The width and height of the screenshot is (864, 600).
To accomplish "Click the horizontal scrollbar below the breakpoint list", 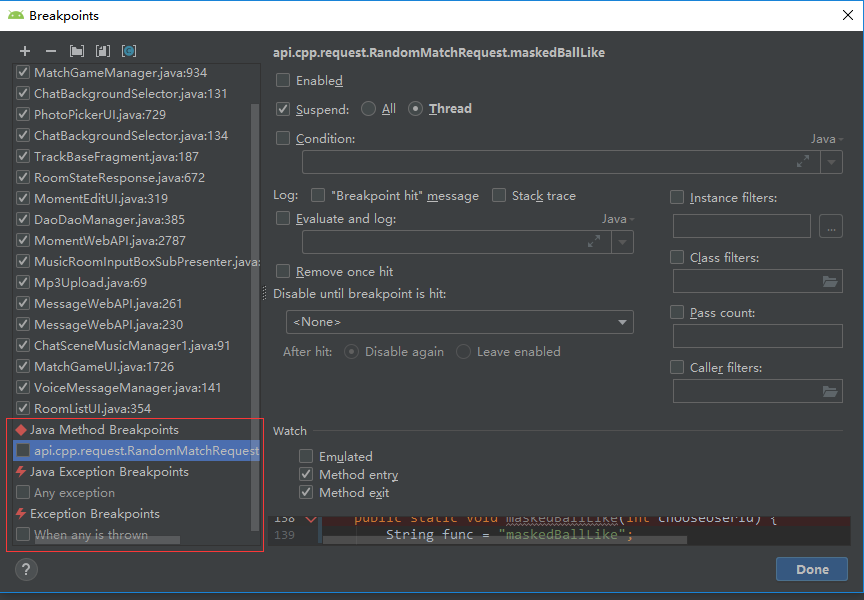I will click(x=110, y=540).
